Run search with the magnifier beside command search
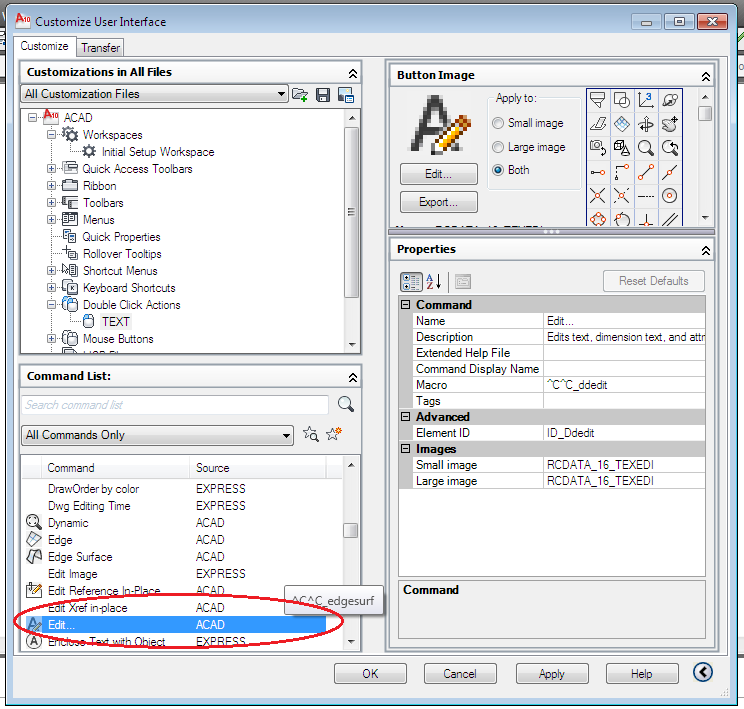744x709 pixels. click(x=345, y=404)
